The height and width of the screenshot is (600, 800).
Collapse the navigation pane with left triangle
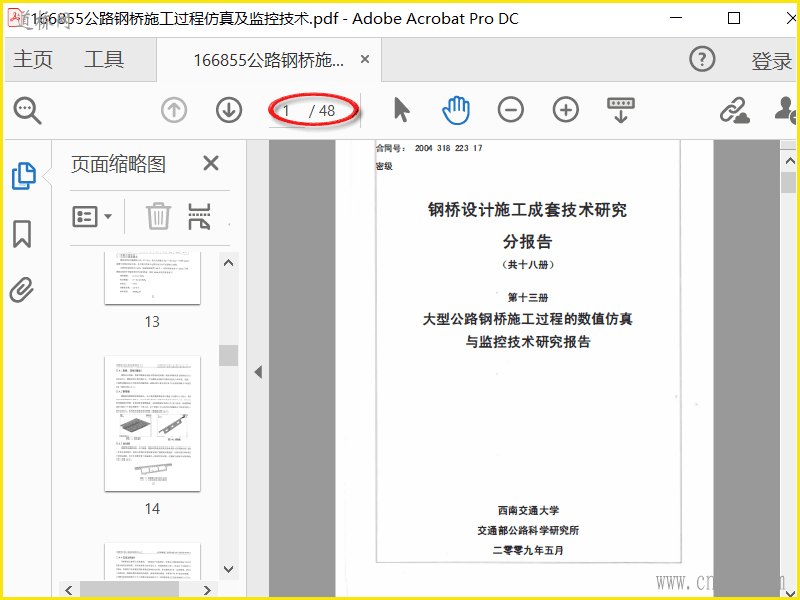coord(259,372)
